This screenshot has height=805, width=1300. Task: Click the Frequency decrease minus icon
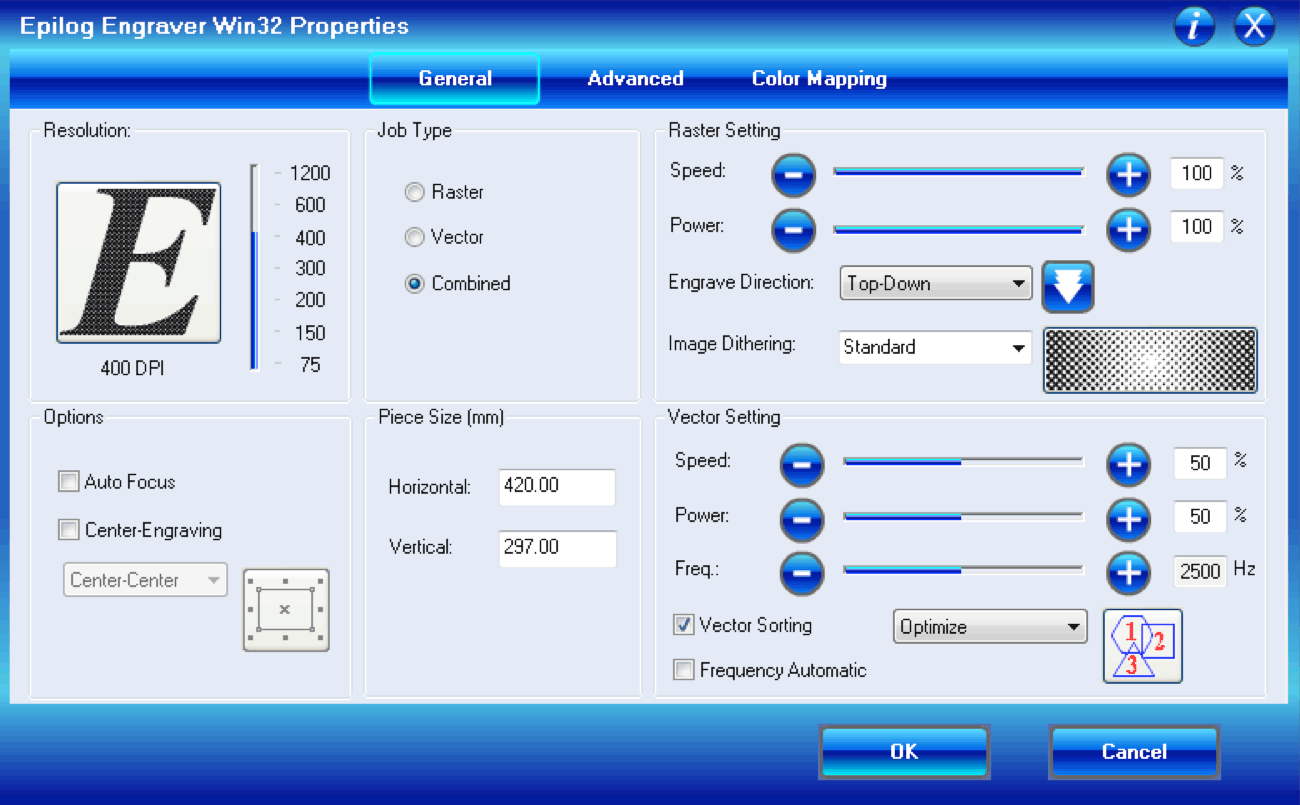801,573
